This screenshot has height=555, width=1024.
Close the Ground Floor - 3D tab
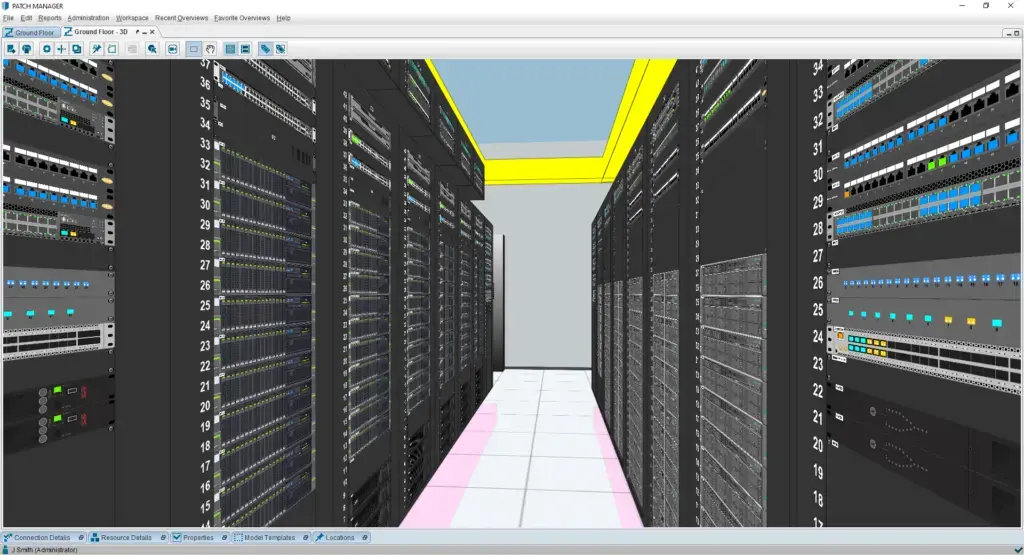click(152, 32)
